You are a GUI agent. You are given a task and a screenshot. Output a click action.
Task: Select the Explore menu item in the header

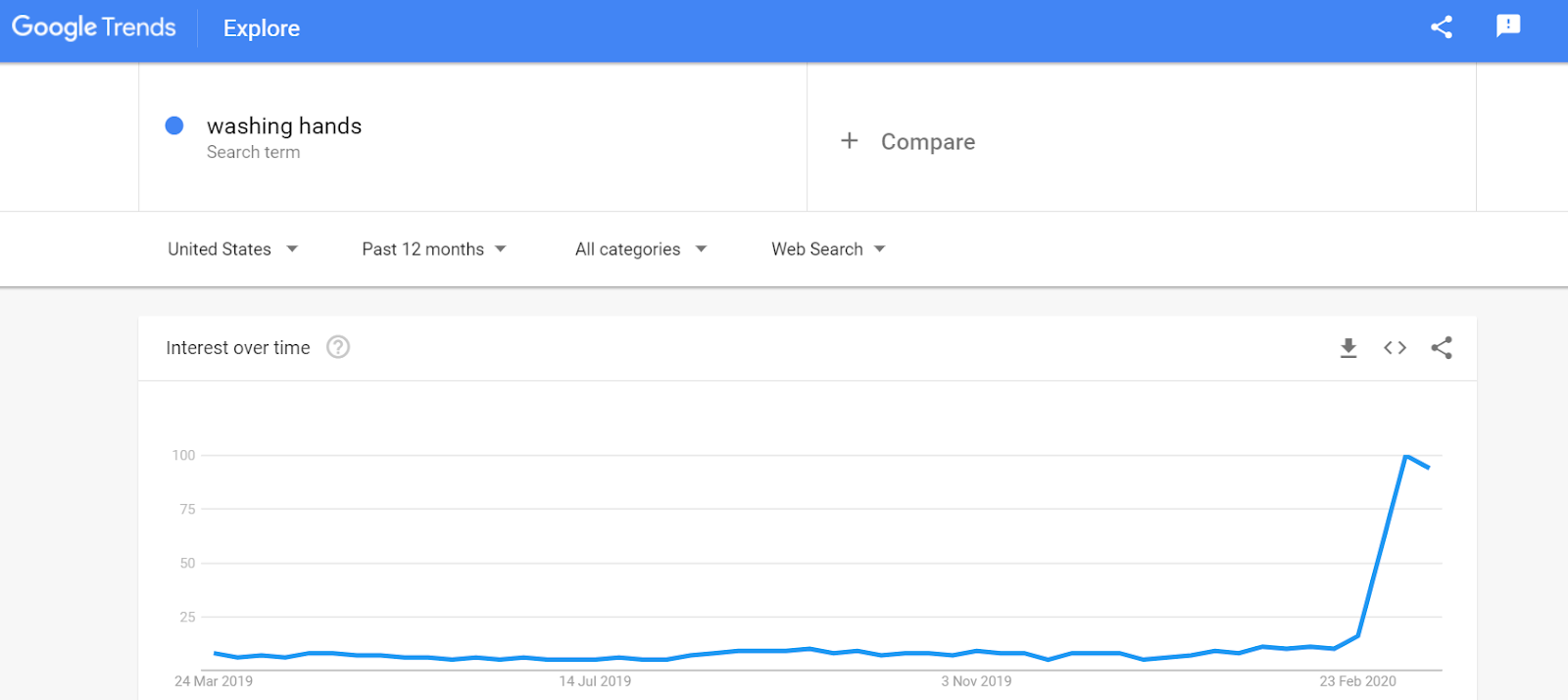262,28
